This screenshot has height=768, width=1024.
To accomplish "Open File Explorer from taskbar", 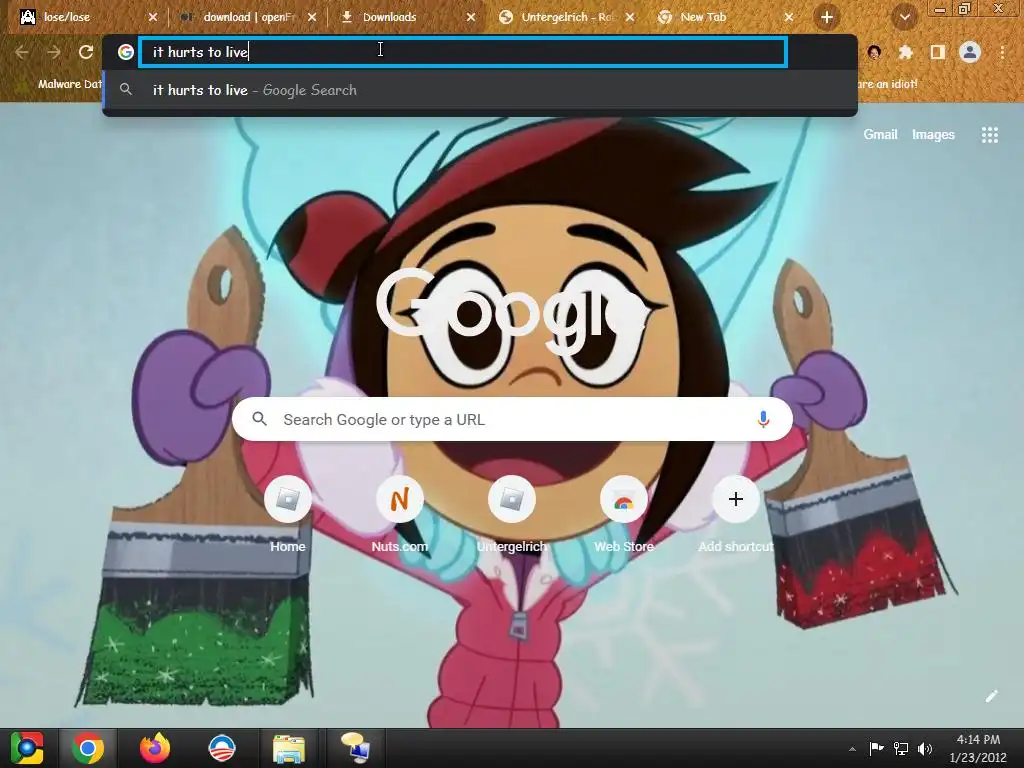I will point(289,748).
